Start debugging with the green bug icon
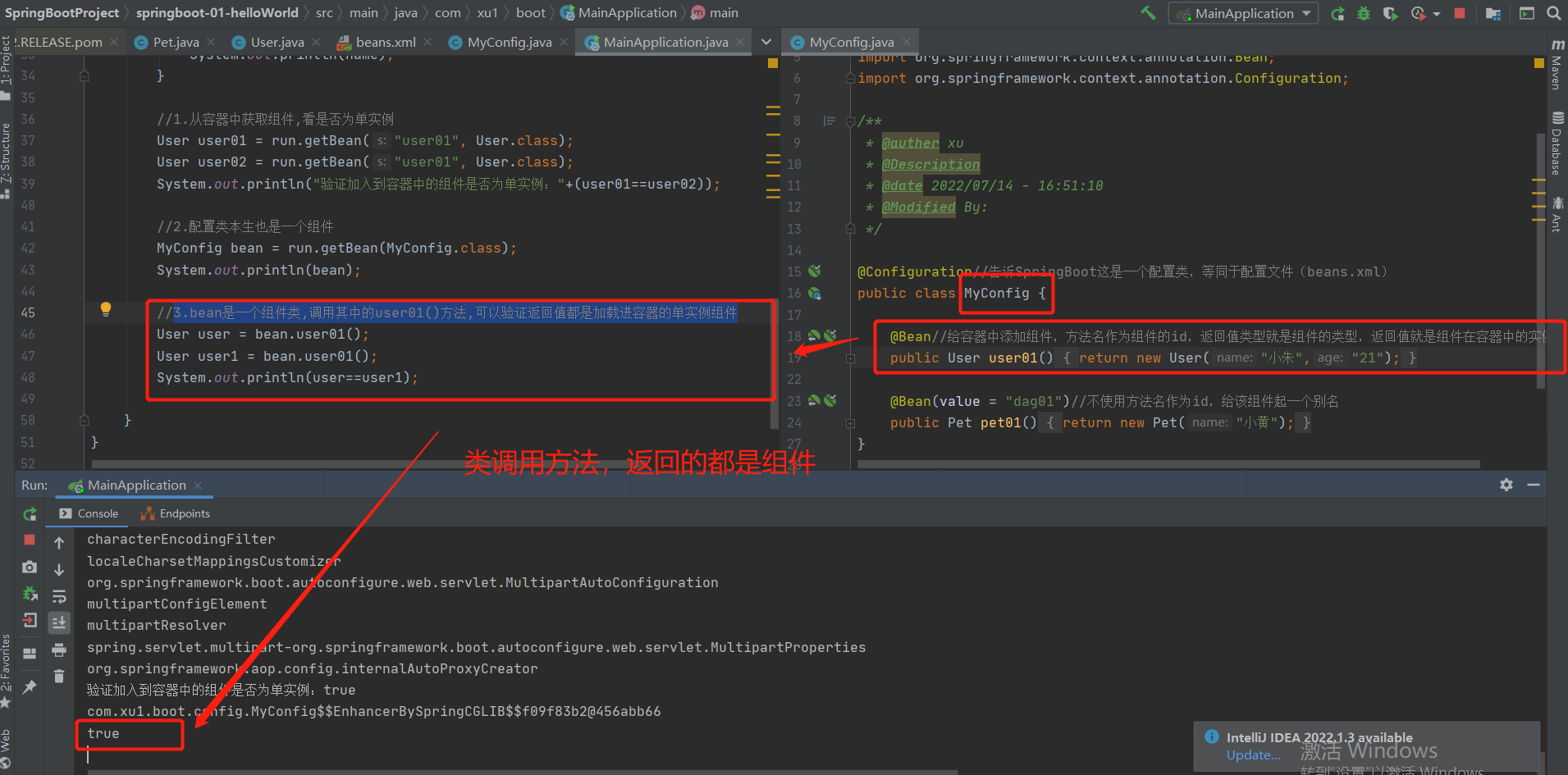Screen dimensions: 1568x775 [1364, 13]
